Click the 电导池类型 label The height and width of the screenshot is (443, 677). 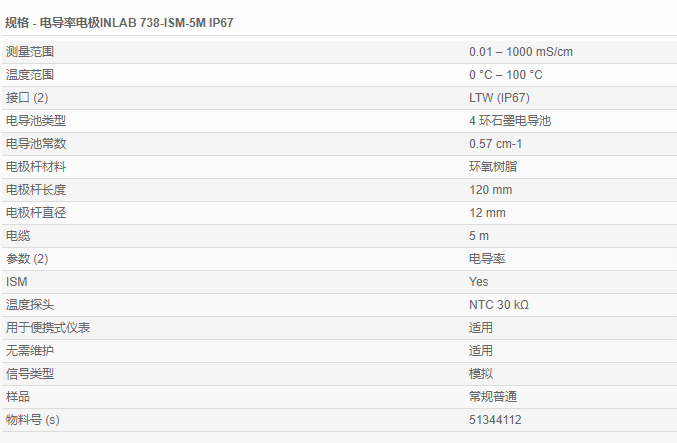pyautogui.click(x=36, y=120)
